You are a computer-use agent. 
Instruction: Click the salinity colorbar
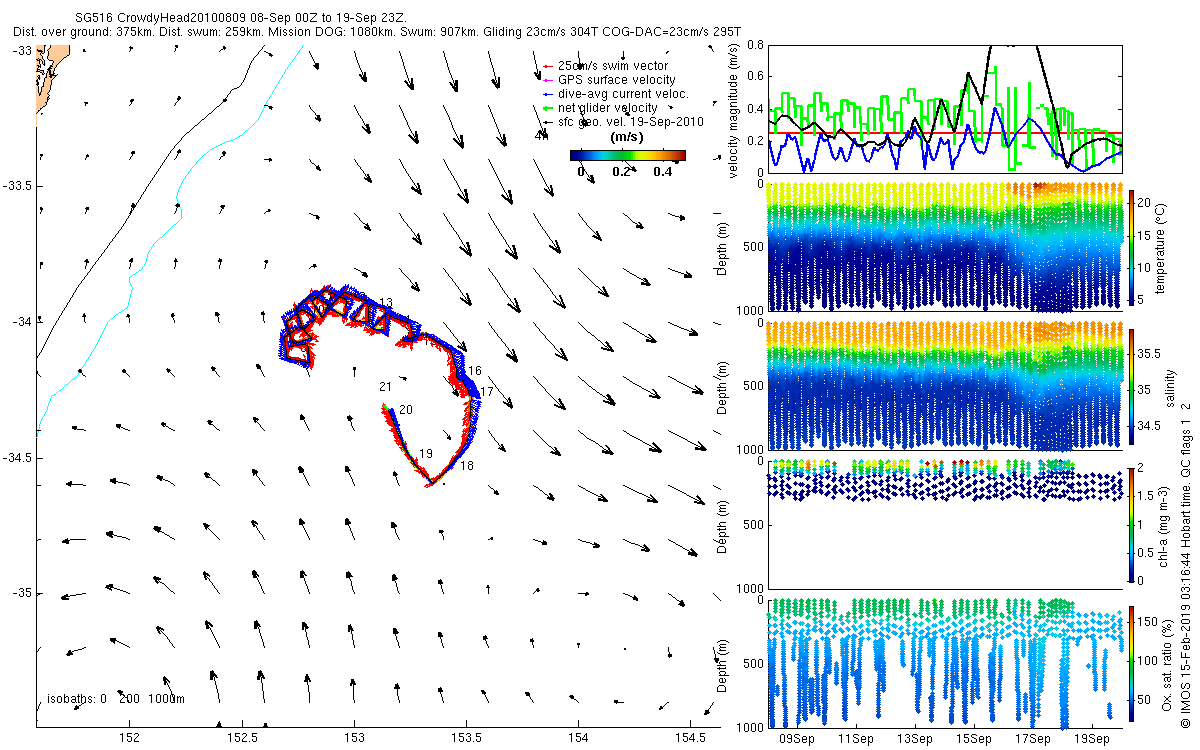tap(1132, 387)
